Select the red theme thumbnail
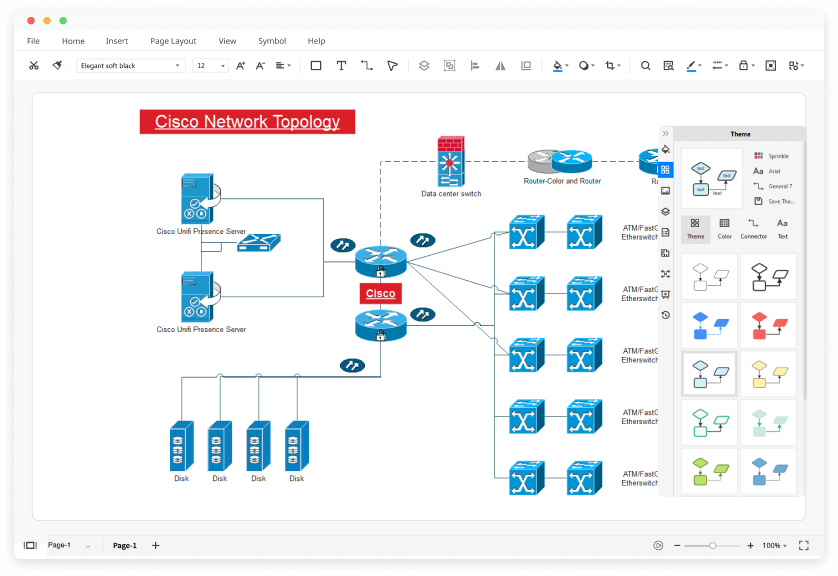838x576 pixels. (768, 325)
